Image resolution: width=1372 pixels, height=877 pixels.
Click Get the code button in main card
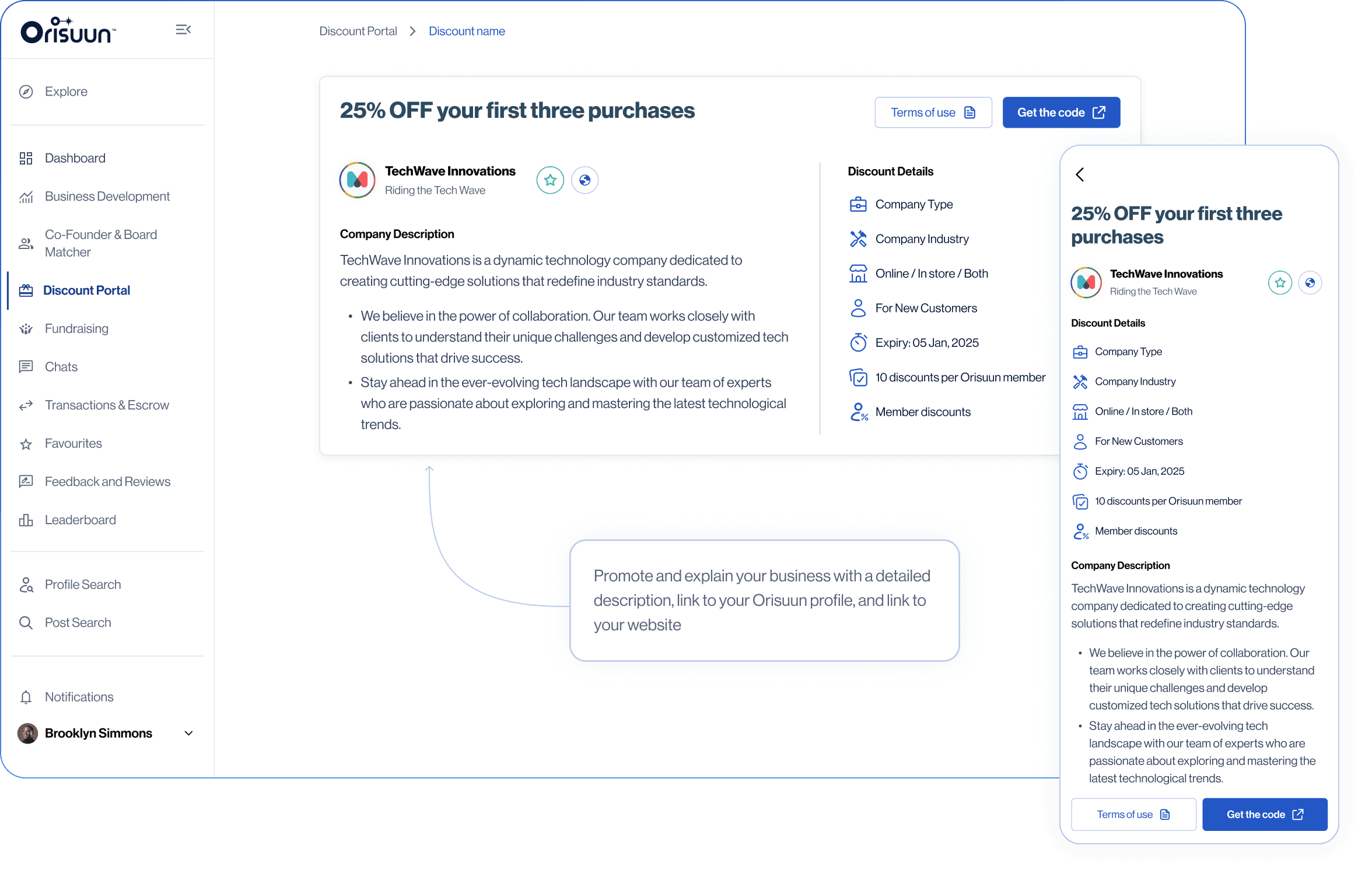pos(1061,113)
